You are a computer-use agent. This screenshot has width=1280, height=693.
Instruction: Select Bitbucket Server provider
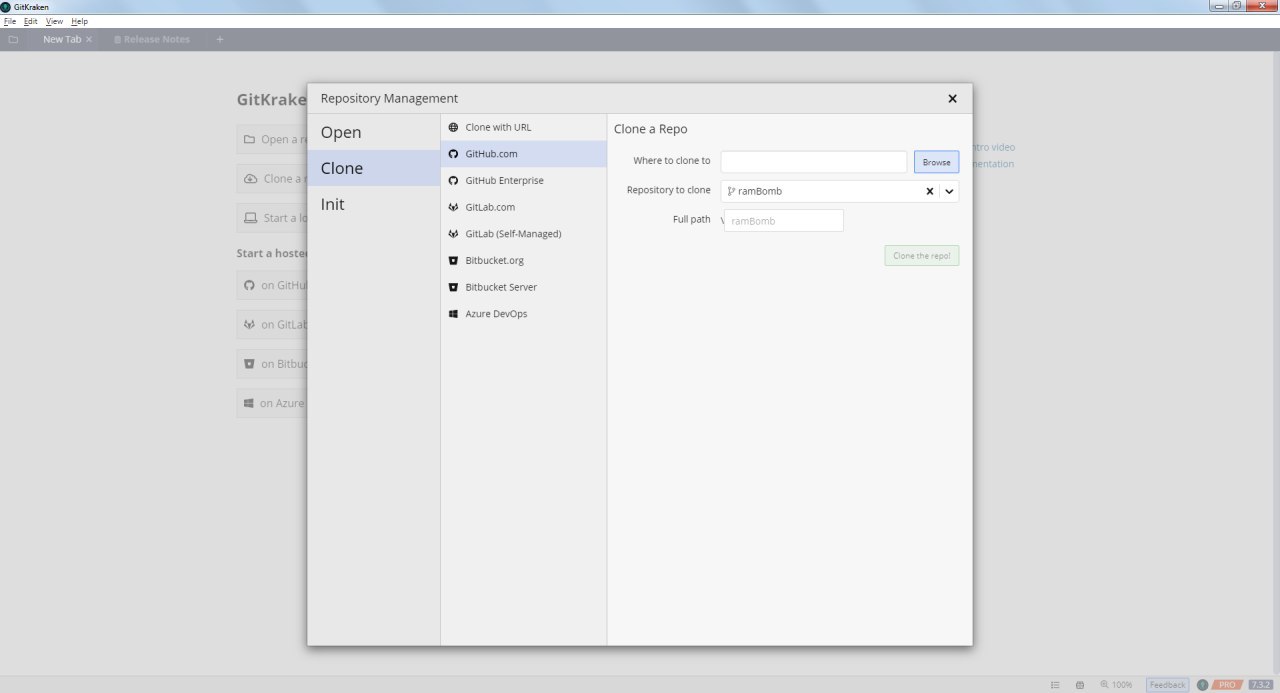523,287
